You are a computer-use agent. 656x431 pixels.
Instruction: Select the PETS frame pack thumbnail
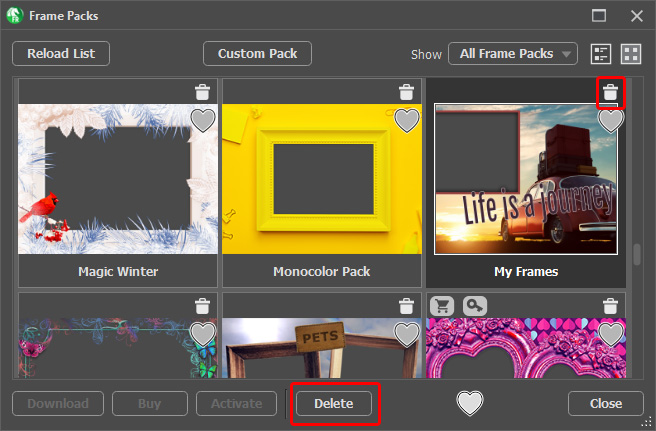(x=322, y=348)
